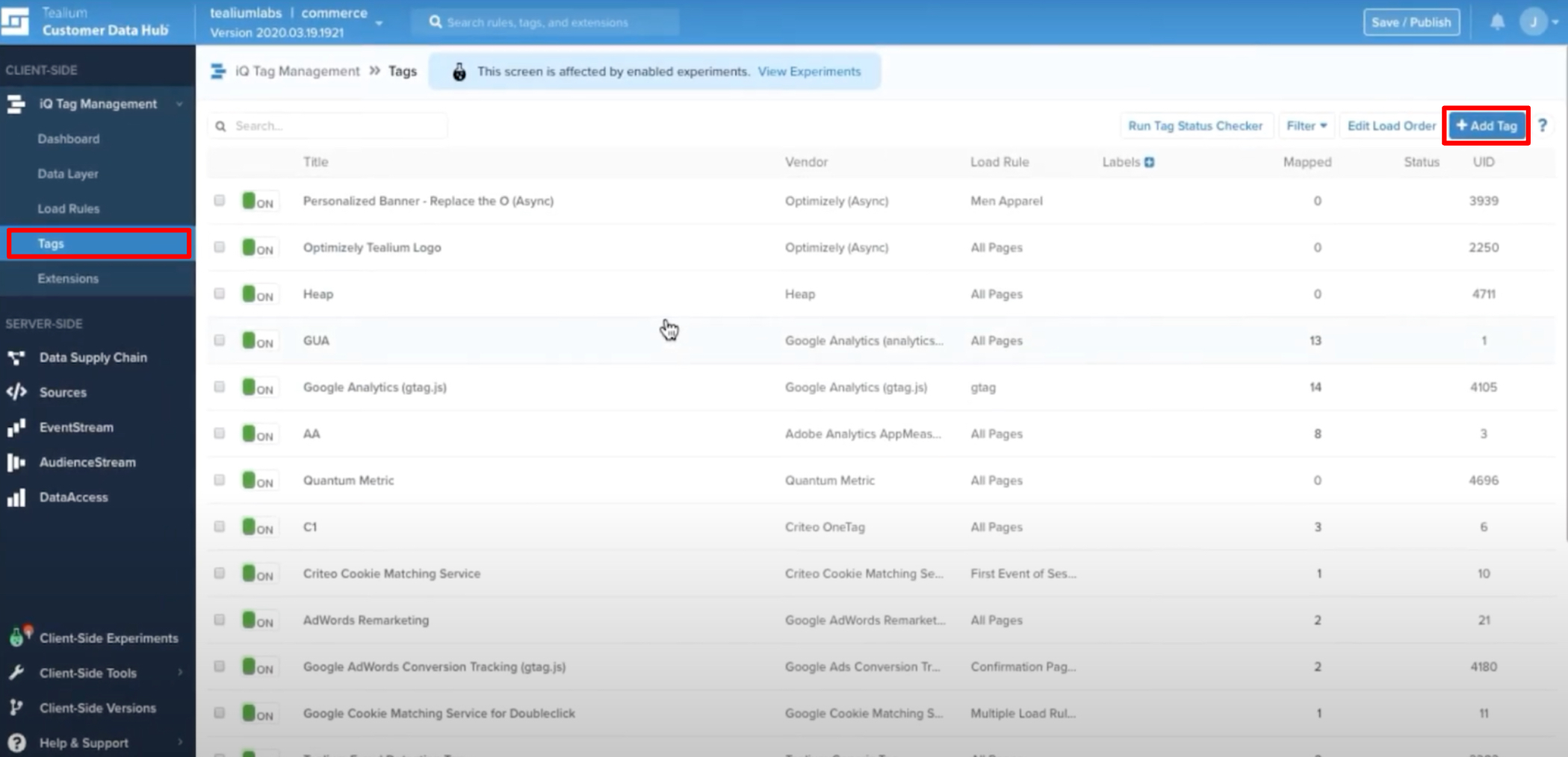Click the Tealium logo icon
The height and width of the screenshot is (757, 1568).
click(x=15, y=21)
